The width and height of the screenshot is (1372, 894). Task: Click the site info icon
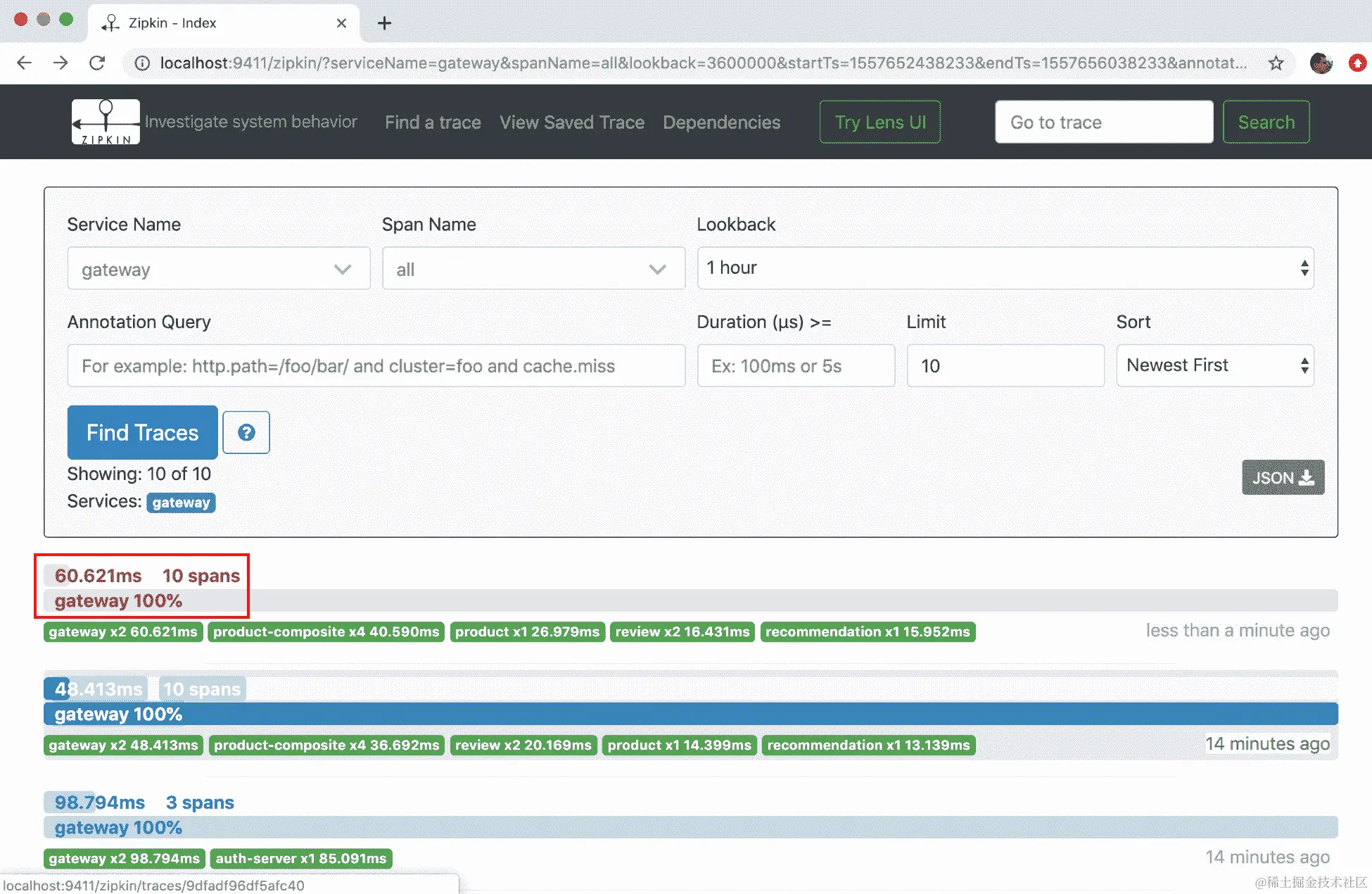click(142, 63)
